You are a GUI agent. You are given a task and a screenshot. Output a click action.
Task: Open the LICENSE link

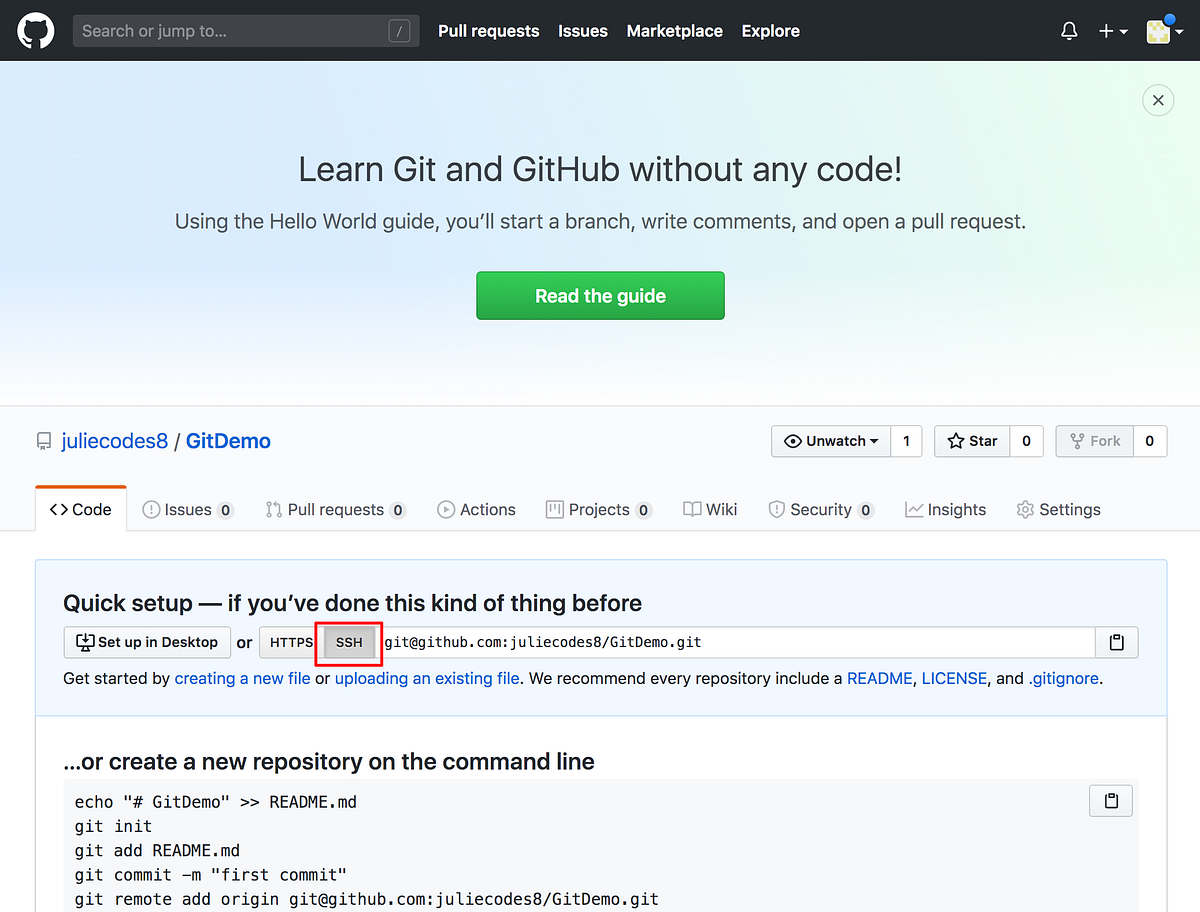[955, 678]
